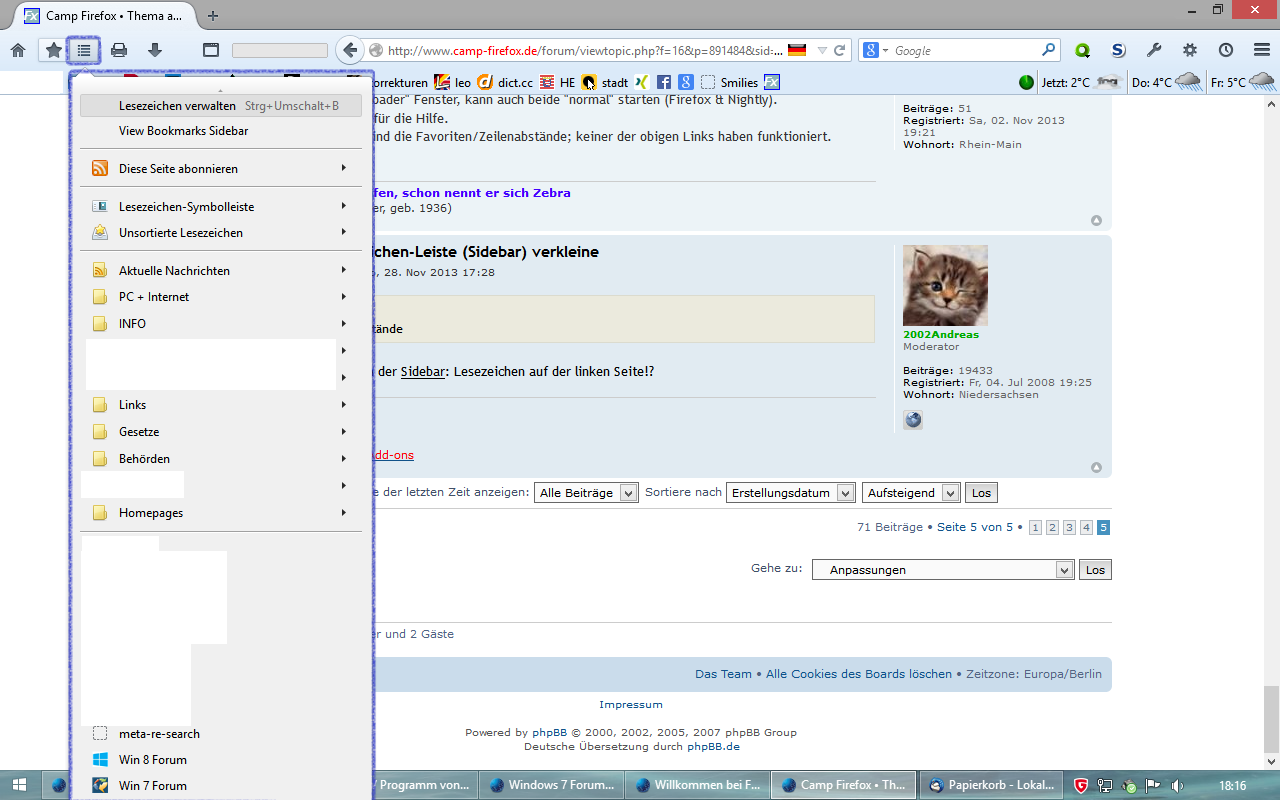The image size is (1280, 800).
Task: Click the globe website icon under 2002Andreas profile
Action: [913, 420]
